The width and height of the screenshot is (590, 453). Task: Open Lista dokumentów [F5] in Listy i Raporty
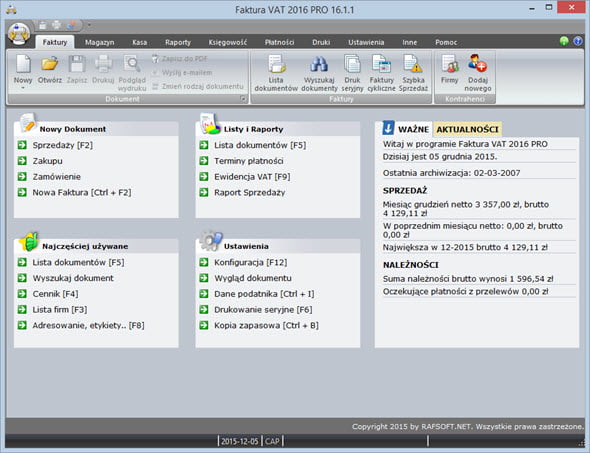point(260,145)
